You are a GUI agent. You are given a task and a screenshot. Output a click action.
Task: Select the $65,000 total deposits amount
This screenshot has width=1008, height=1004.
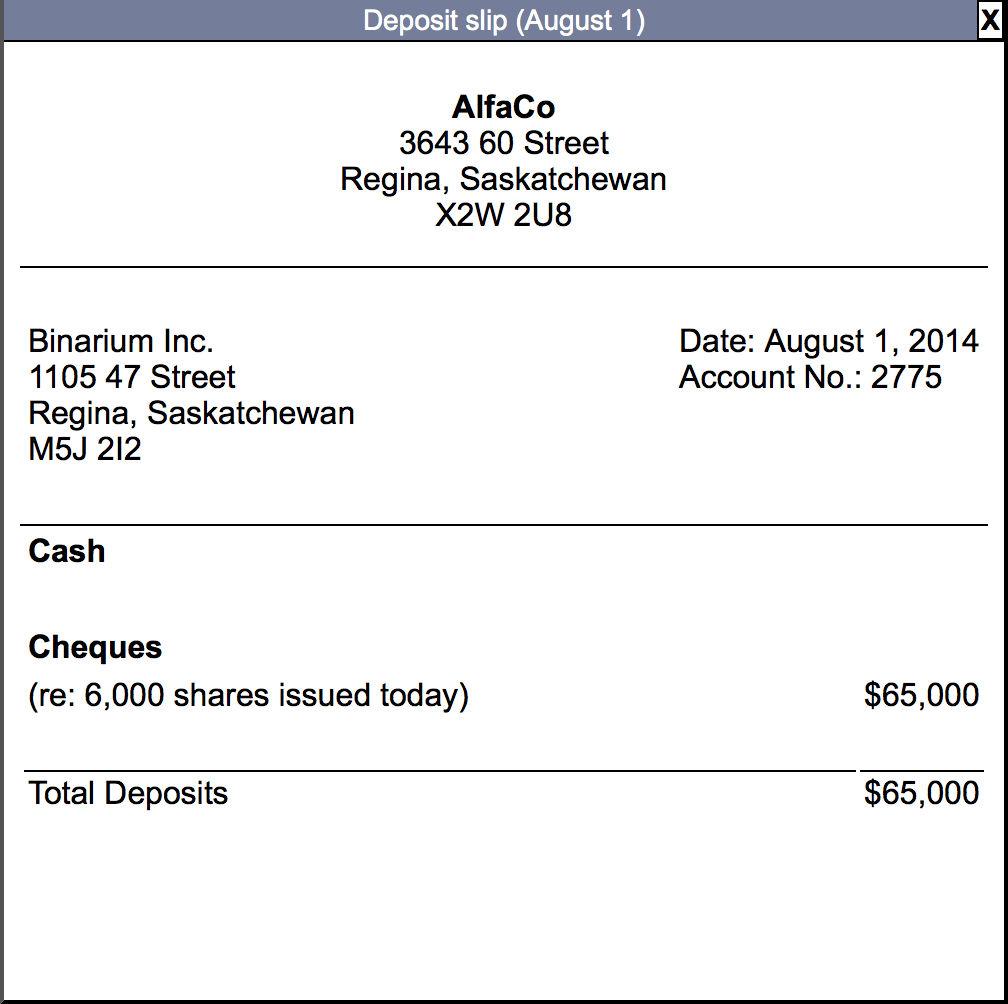(921, 793)
